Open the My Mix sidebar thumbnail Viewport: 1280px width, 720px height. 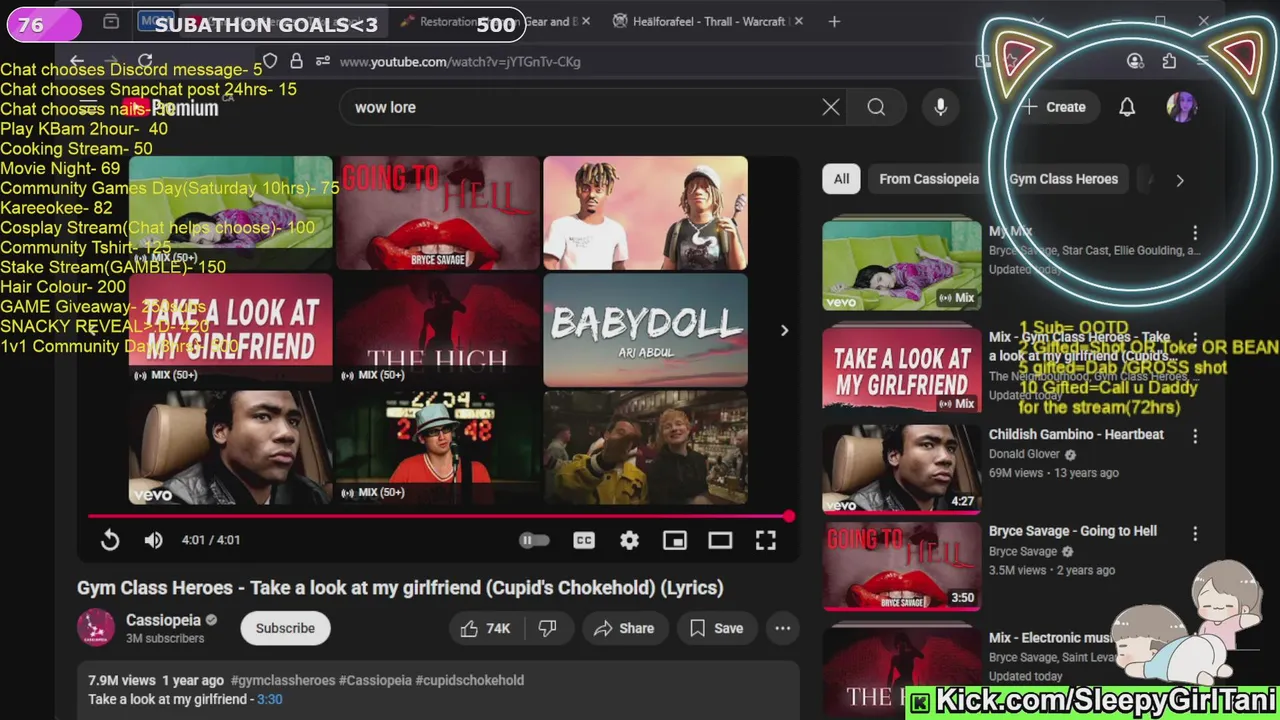tap(902, 265)
